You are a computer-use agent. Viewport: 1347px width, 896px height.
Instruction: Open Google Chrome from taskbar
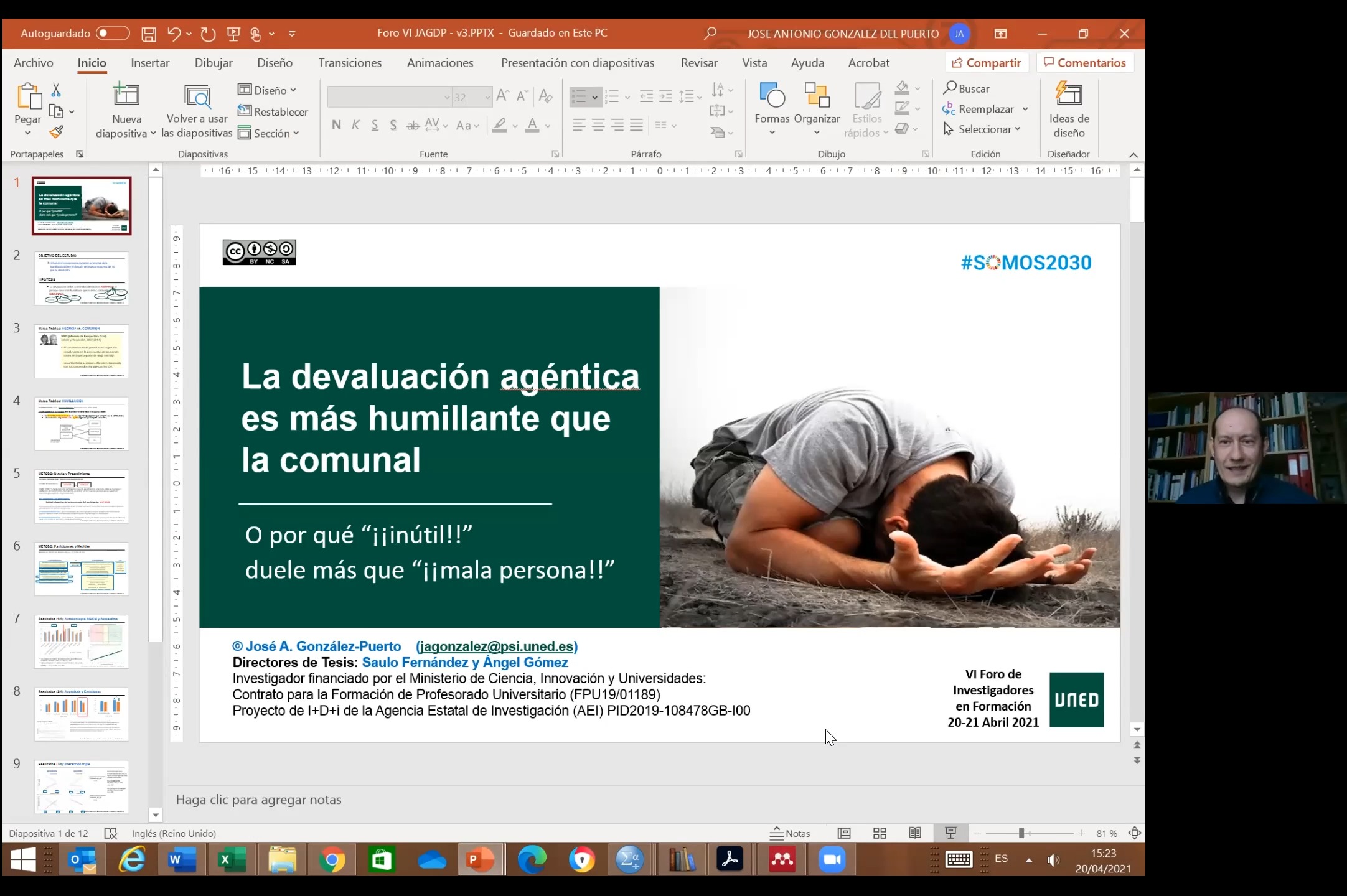click(332, 860)
